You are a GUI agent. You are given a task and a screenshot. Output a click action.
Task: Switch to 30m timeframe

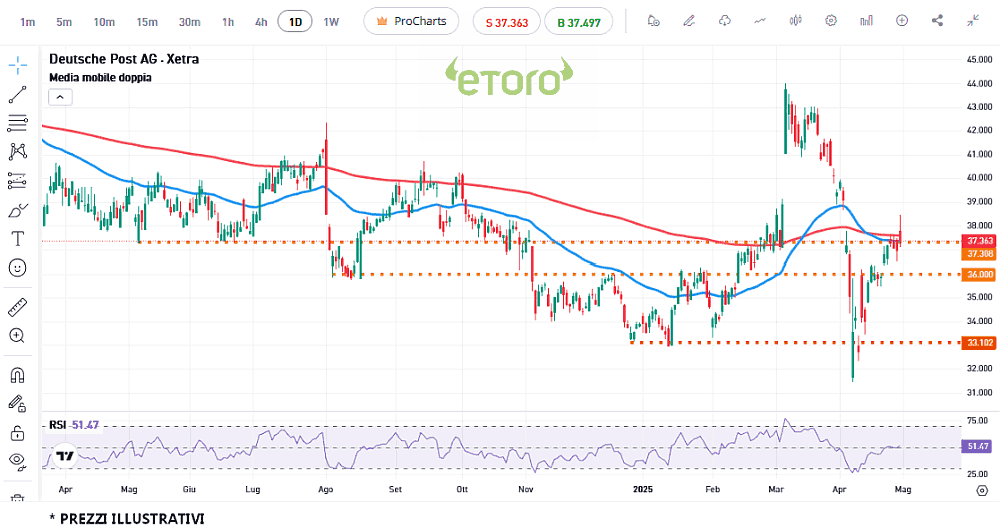click(x=189, y=22)
